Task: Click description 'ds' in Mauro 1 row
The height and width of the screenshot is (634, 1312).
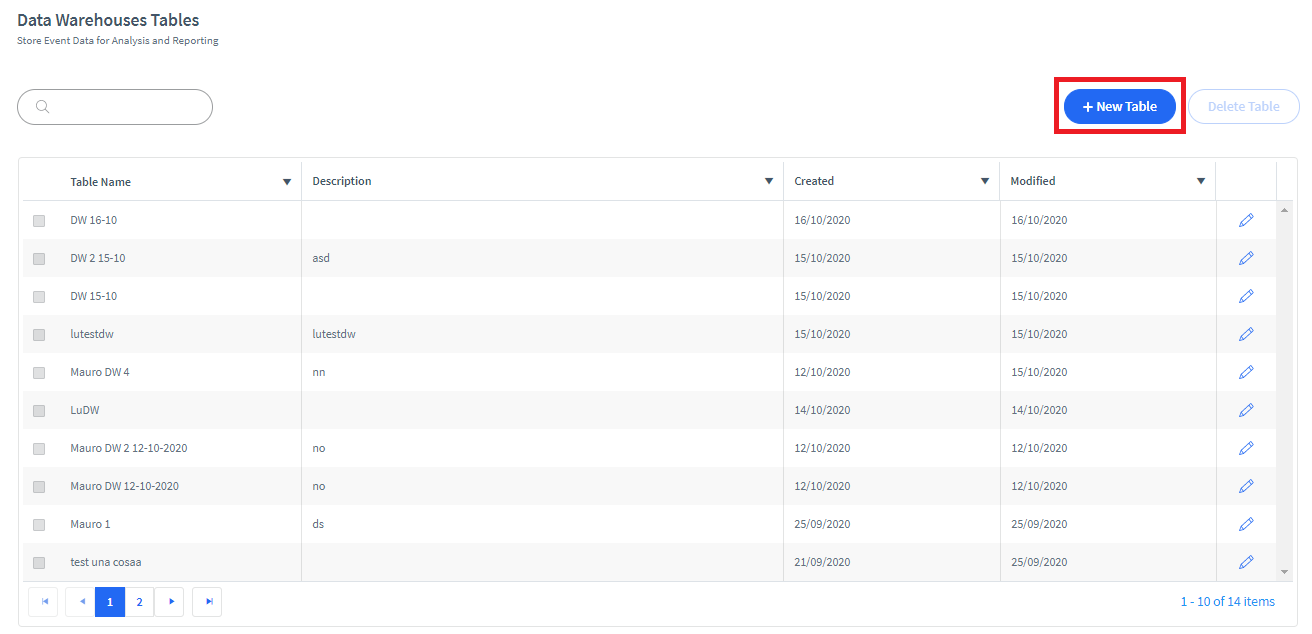Action: click(x=318, y=524)
